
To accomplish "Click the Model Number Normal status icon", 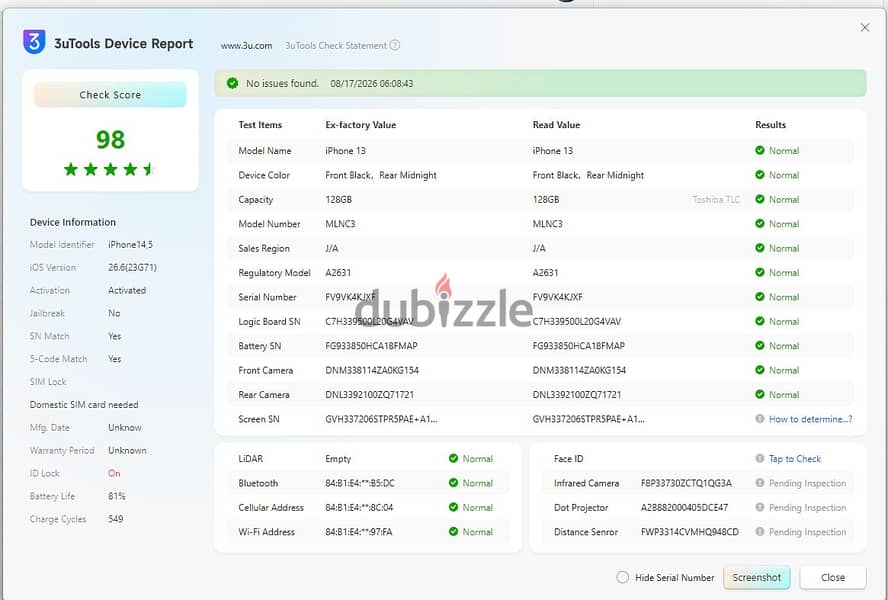I will (x=760, y=223).
